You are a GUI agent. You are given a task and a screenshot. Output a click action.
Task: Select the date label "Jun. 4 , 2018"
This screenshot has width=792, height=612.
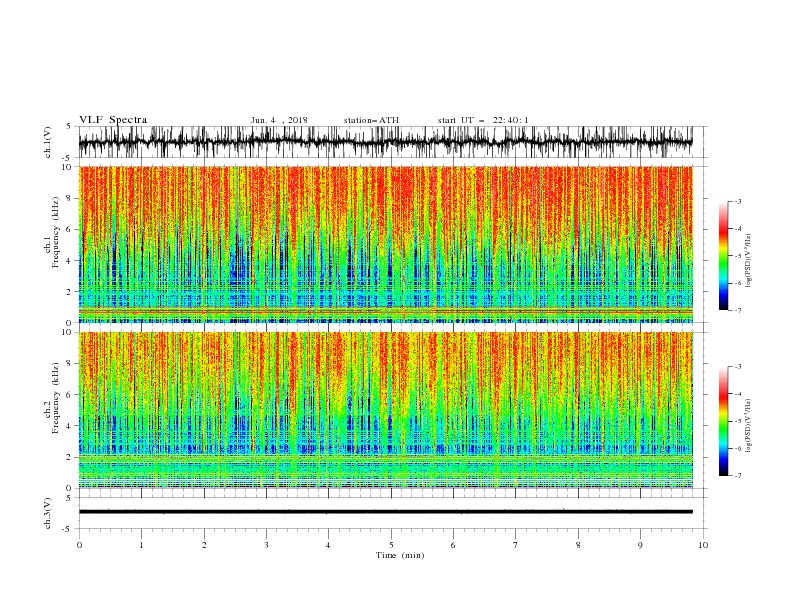(279, 120)
